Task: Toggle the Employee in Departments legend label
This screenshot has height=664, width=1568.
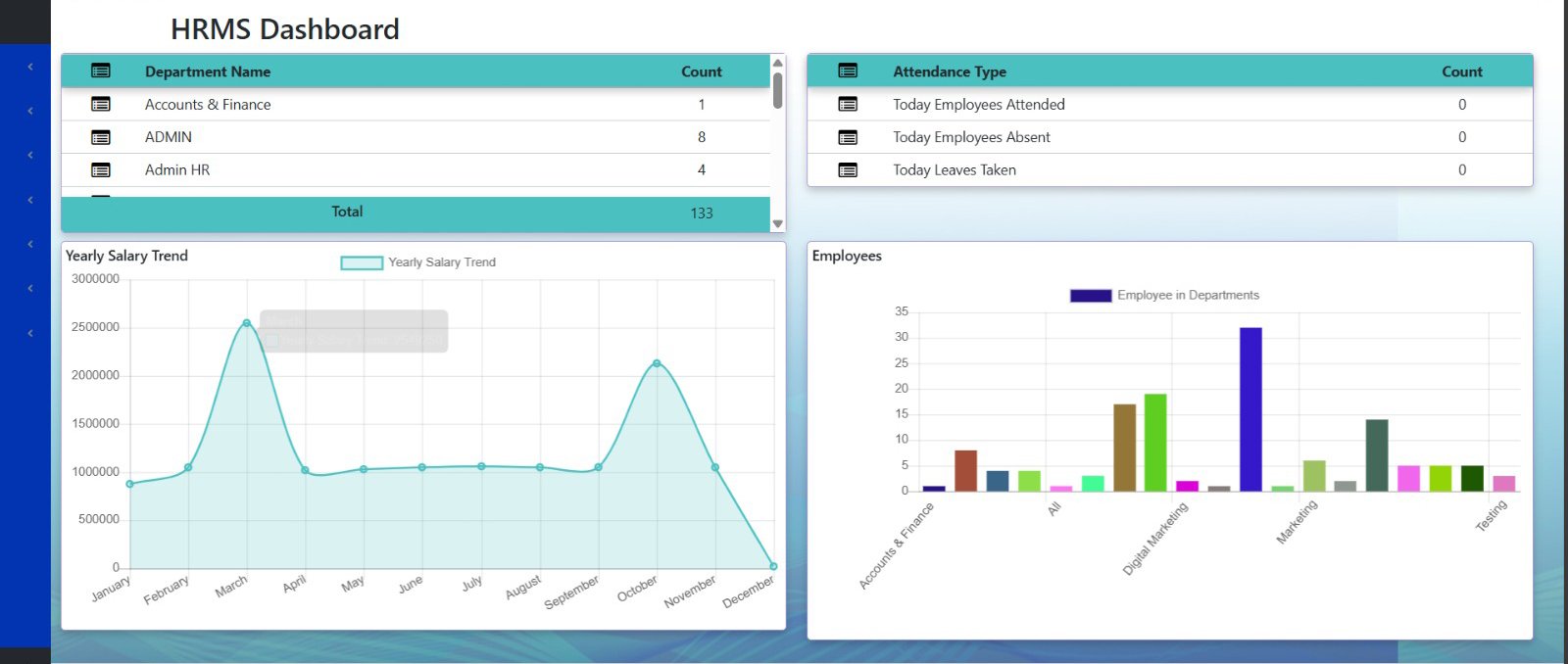Action: click(x=1188, y=295)
